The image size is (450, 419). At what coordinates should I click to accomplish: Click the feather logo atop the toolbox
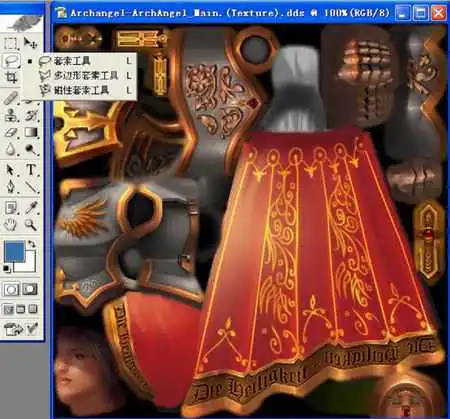(24, 23)
